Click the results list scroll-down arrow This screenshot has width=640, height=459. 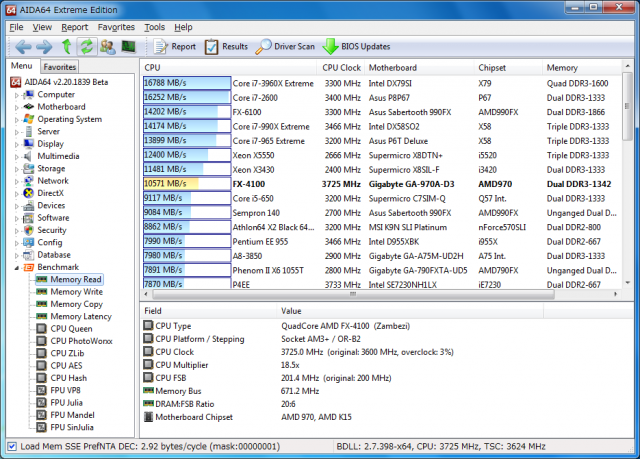point(628,283)
